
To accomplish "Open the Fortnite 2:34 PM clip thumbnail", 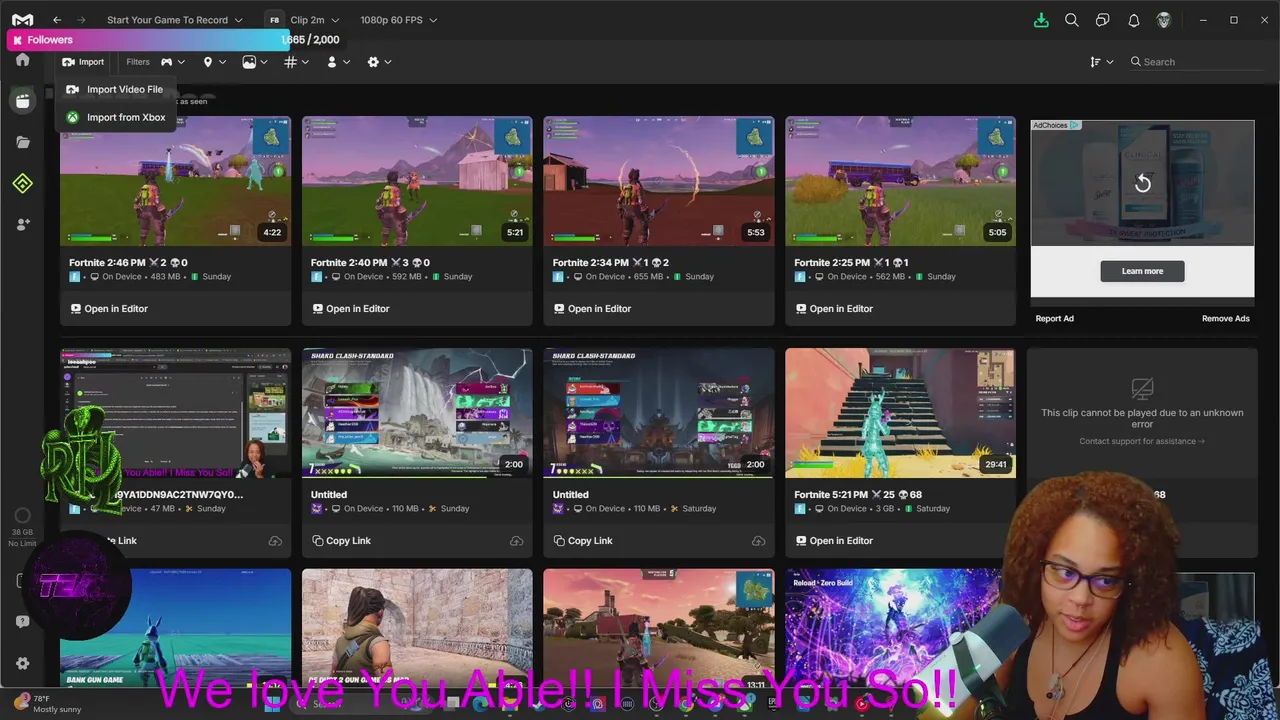I will click(x=659, y=181).
